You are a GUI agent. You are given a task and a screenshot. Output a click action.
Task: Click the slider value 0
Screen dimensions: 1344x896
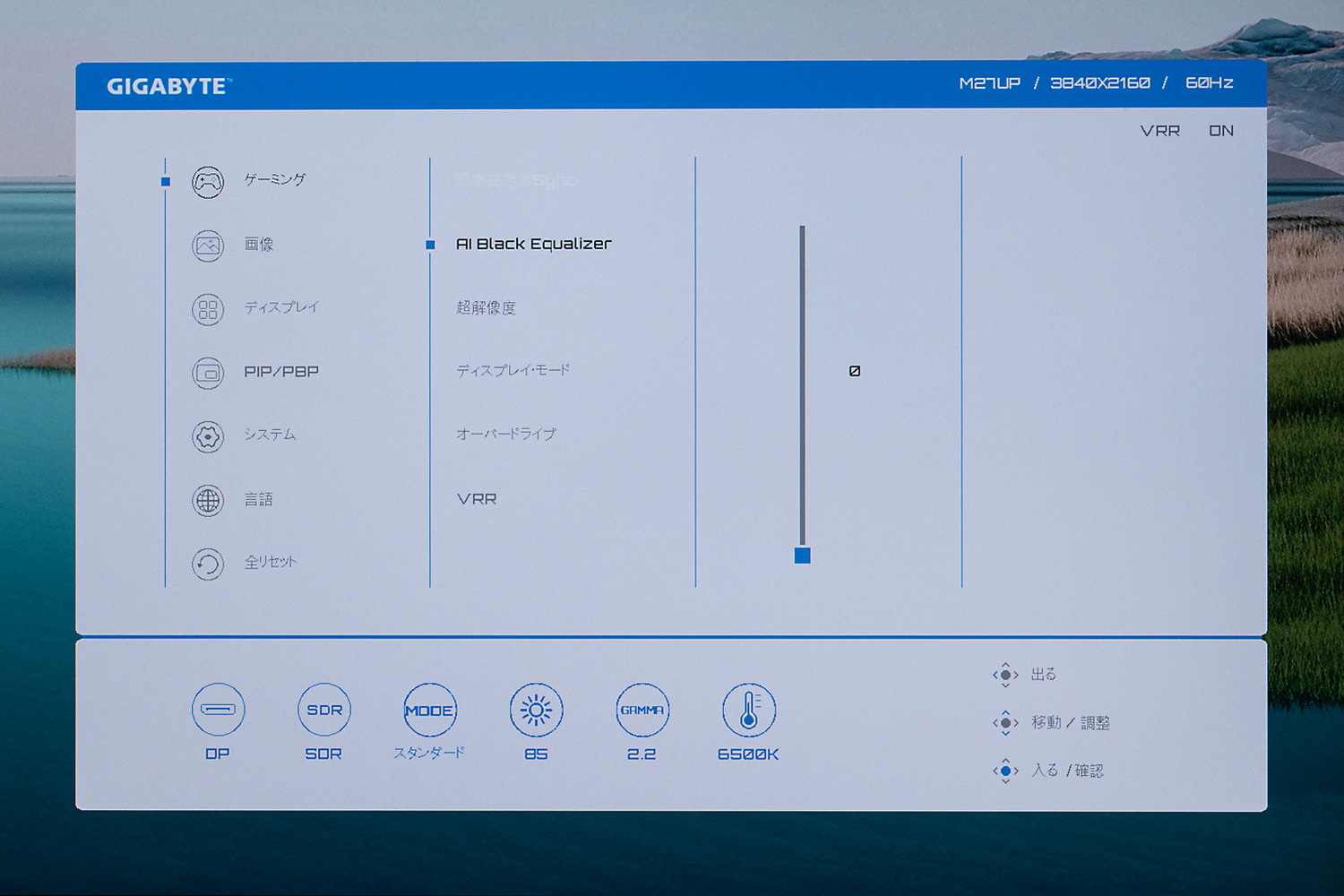pyautogui.click(x=855, y=371)
